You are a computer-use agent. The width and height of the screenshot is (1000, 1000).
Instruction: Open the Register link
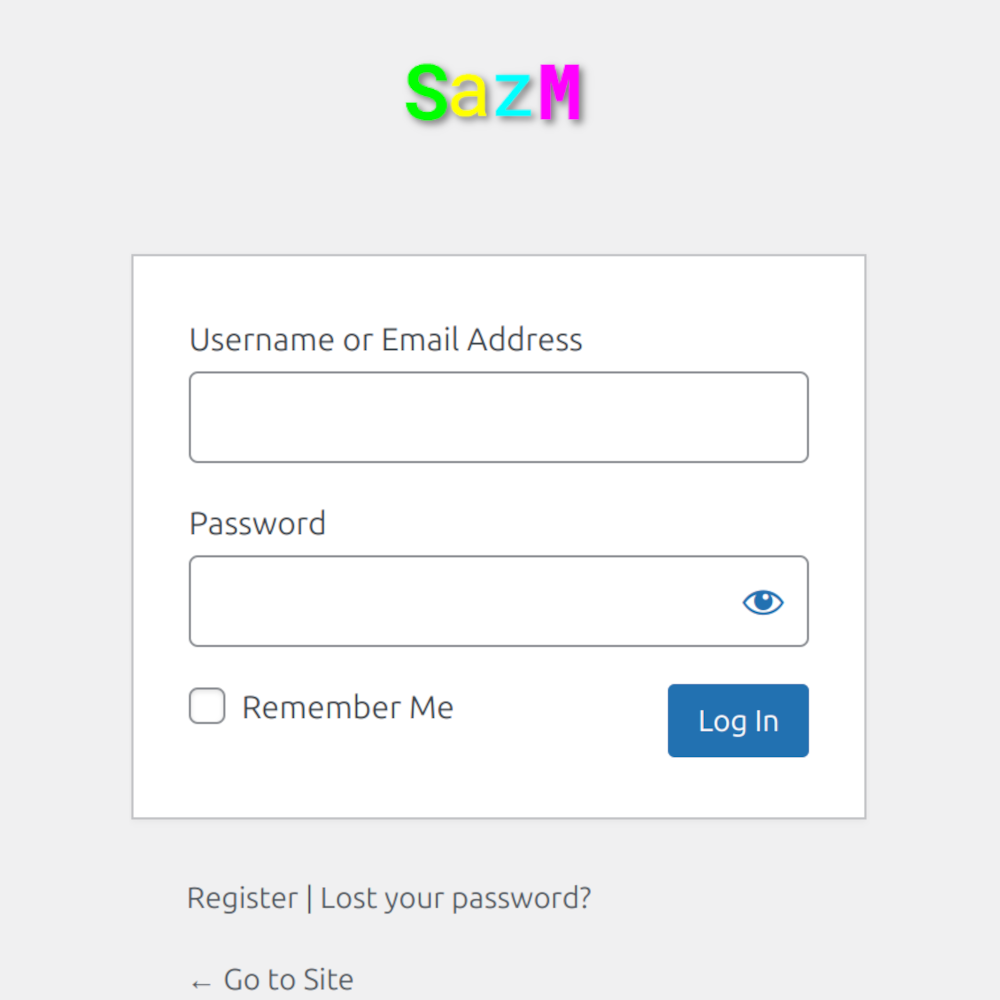tap(242, 898)
